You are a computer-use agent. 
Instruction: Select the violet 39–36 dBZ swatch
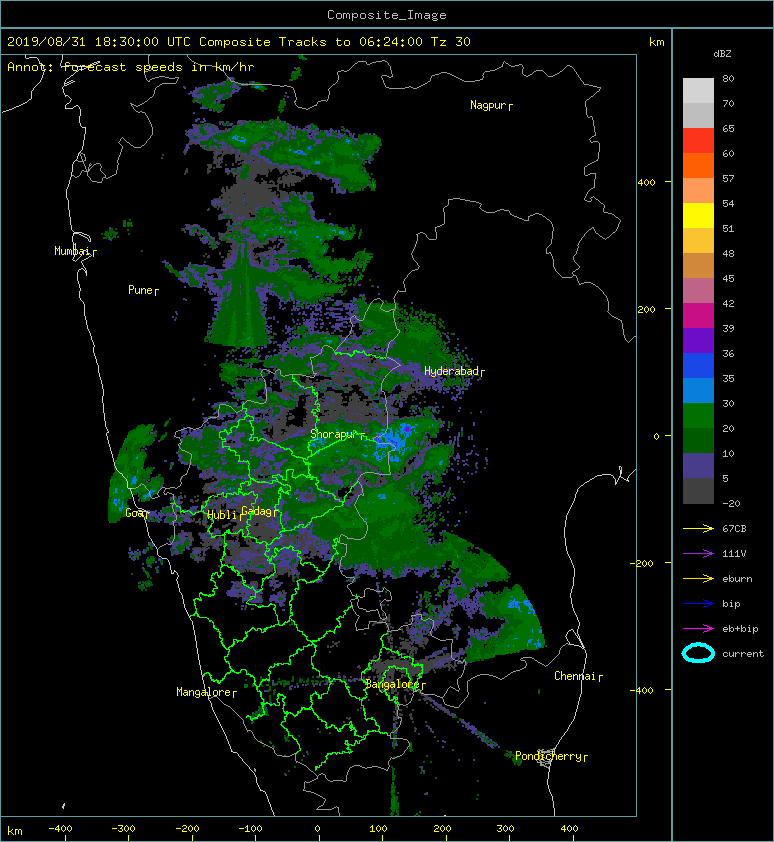[x=698, y=340]
